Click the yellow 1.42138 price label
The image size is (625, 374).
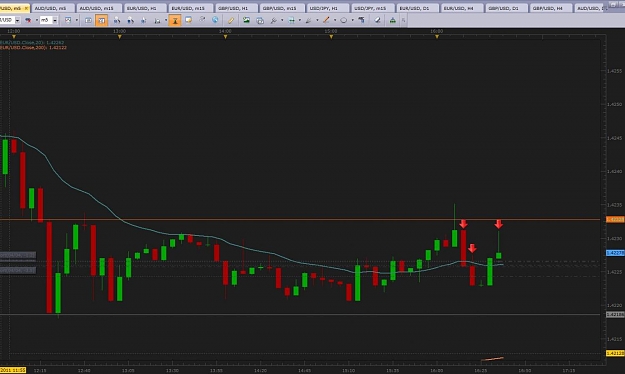(615, 353)
